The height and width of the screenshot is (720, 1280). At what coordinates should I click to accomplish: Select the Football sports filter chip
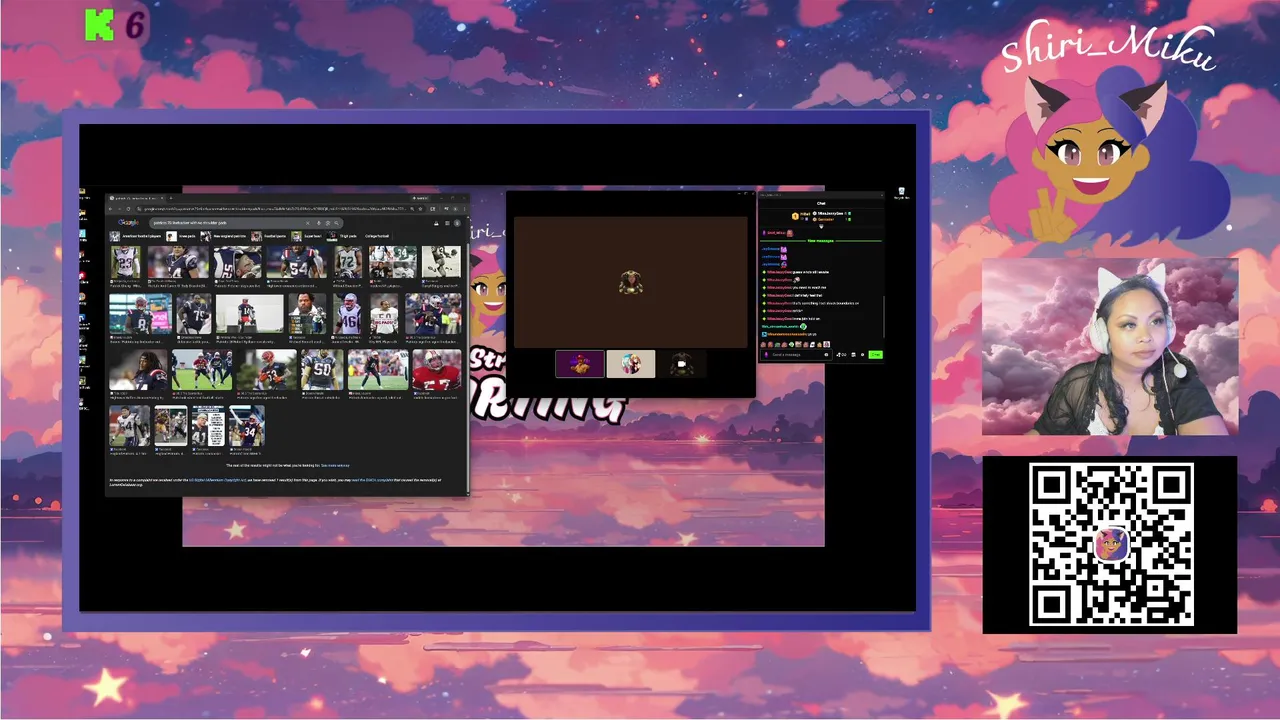(268, 236)
